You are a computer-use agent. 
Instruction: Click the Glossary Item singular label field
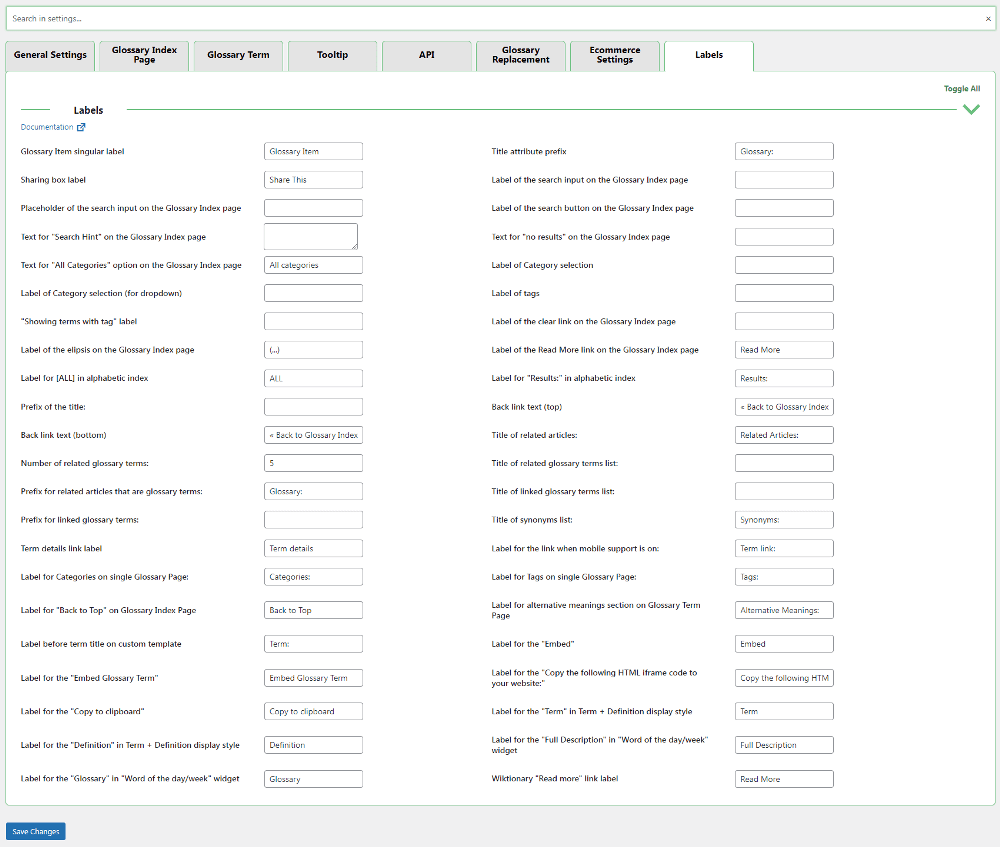point(313,151)
